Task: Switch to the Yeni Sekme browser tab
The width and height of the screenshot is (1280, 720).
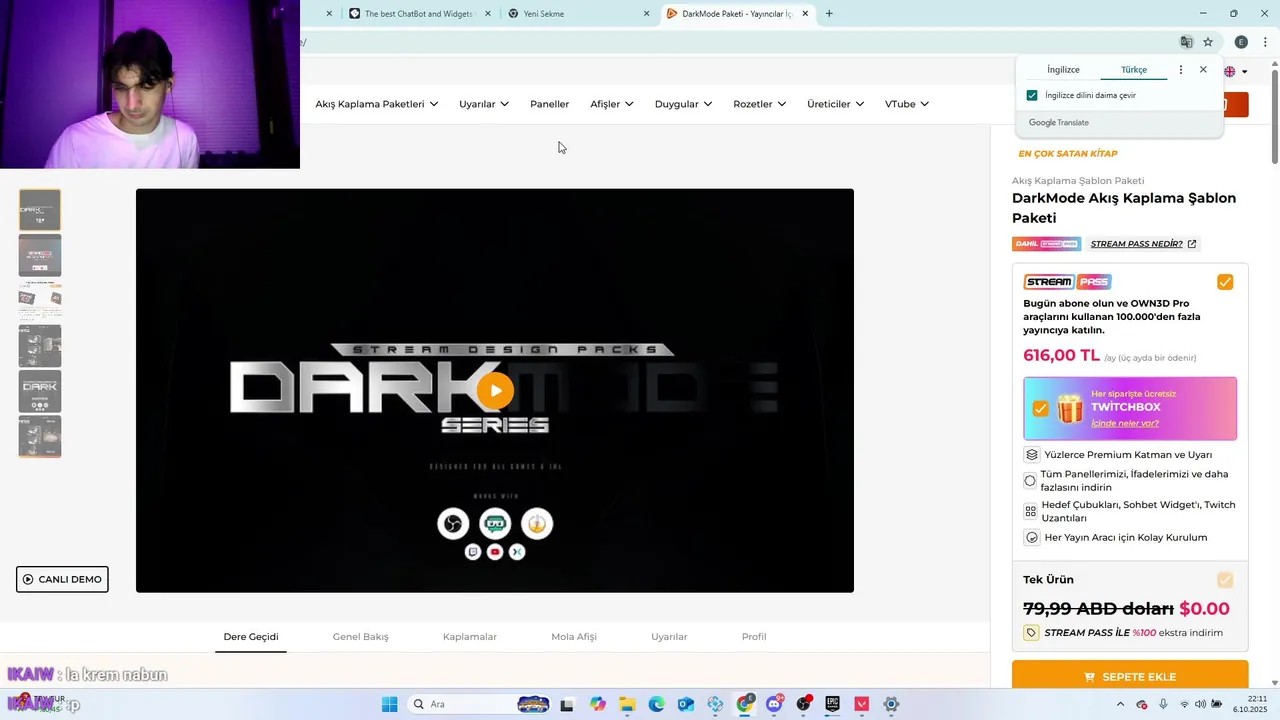Action: [580, 14]
